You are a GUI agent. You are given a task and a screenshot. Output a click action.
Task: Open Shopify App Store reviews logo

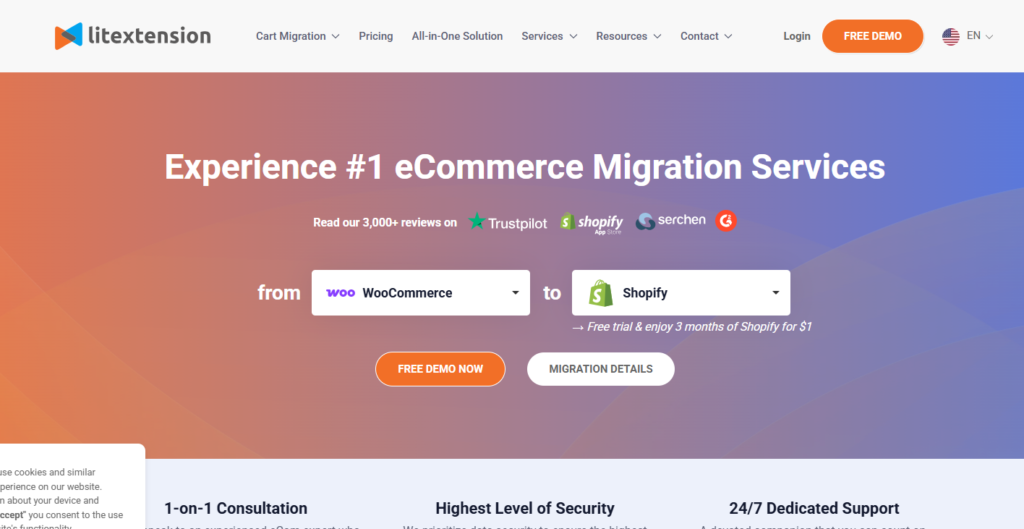tap(591, 223)
